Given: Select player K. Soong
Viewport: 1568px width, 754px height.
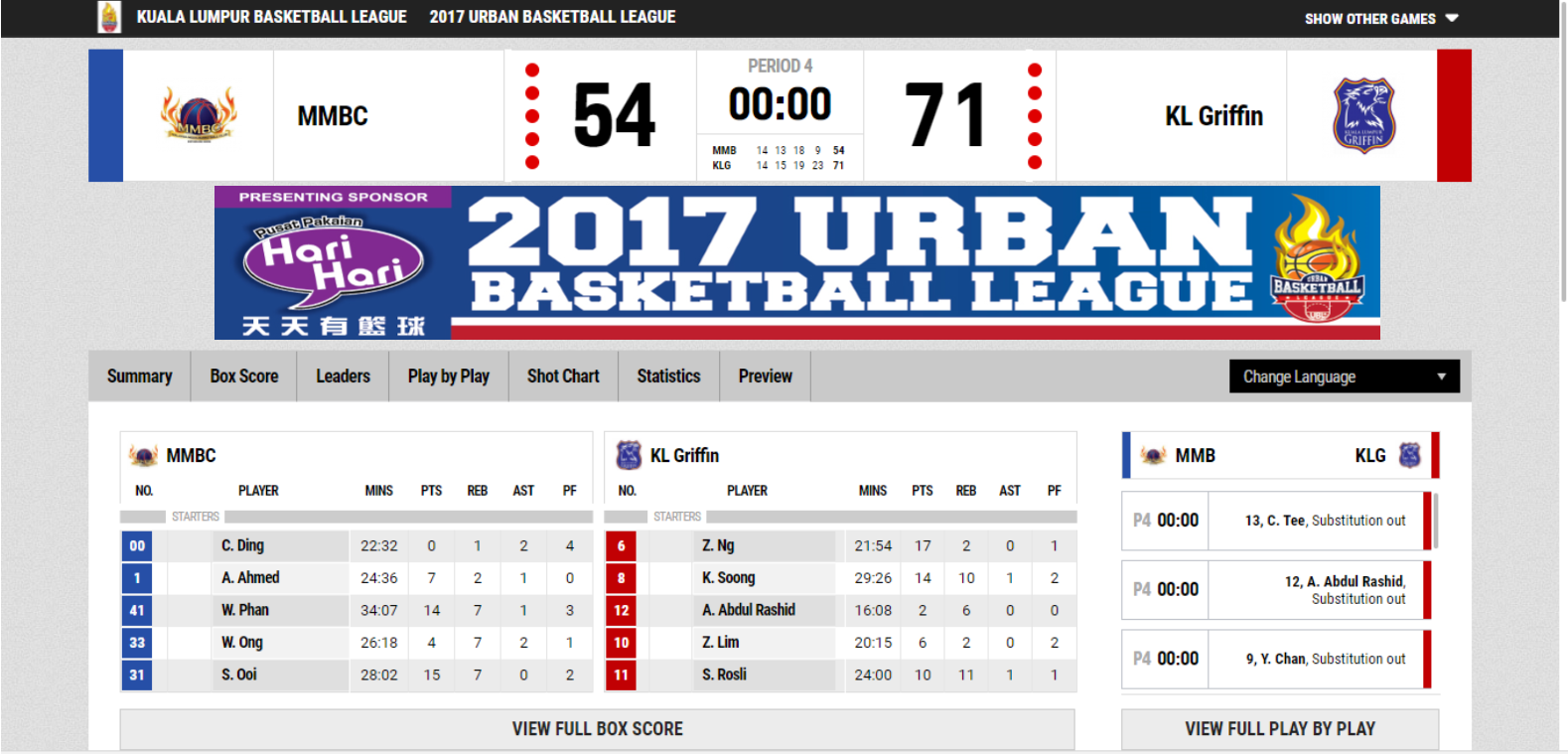Looking at the screenshot, I should (728, 577).
